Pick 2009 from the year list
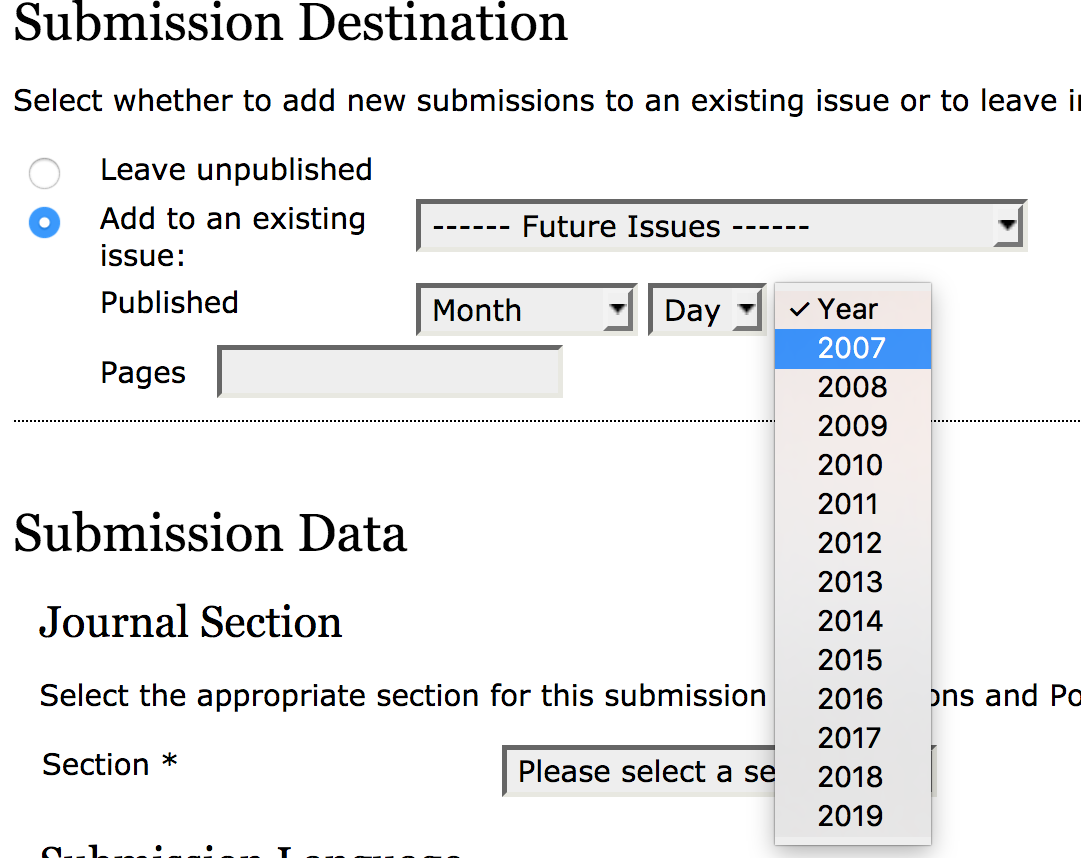The height and width of the screenshot is (858, 1081). click(x=852, y=426)
